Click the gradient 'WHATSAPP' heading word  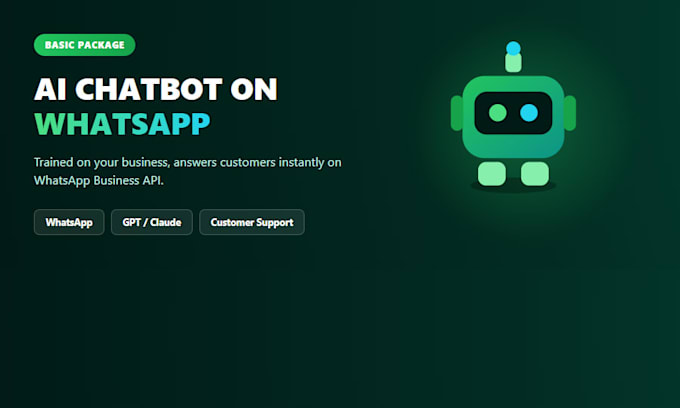click(x=122, y=124)
